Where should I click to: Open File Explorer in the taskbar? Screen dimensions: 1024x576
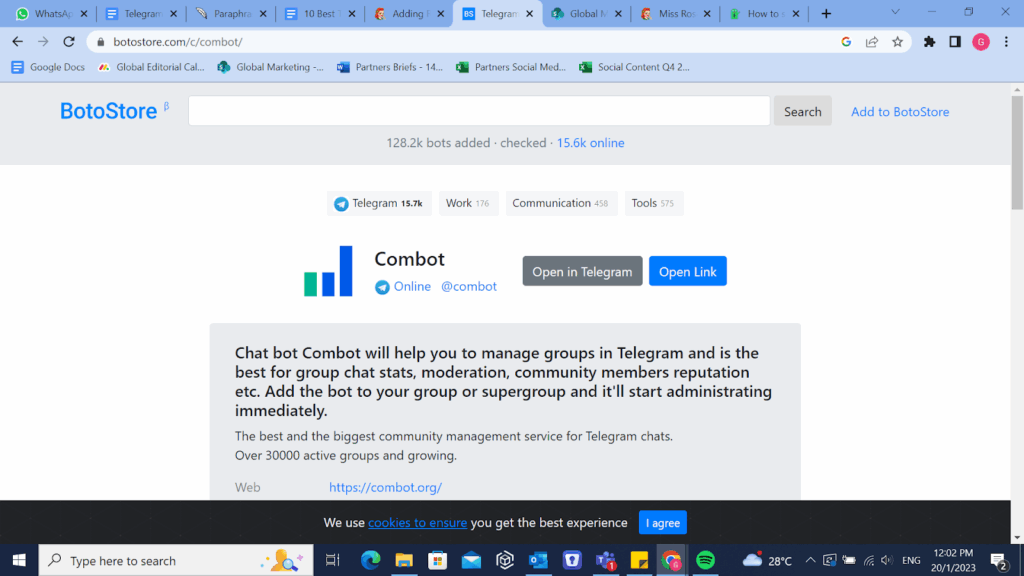pyautogui.click(x=404, y=560)
